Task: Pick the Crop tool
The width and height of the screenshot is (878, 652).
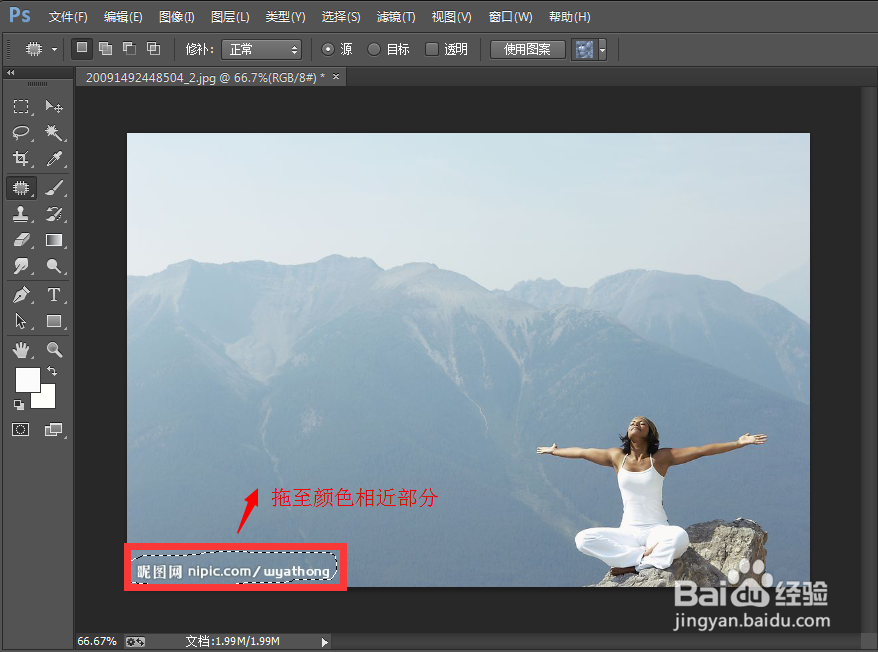Action: [x=22, y=160]
